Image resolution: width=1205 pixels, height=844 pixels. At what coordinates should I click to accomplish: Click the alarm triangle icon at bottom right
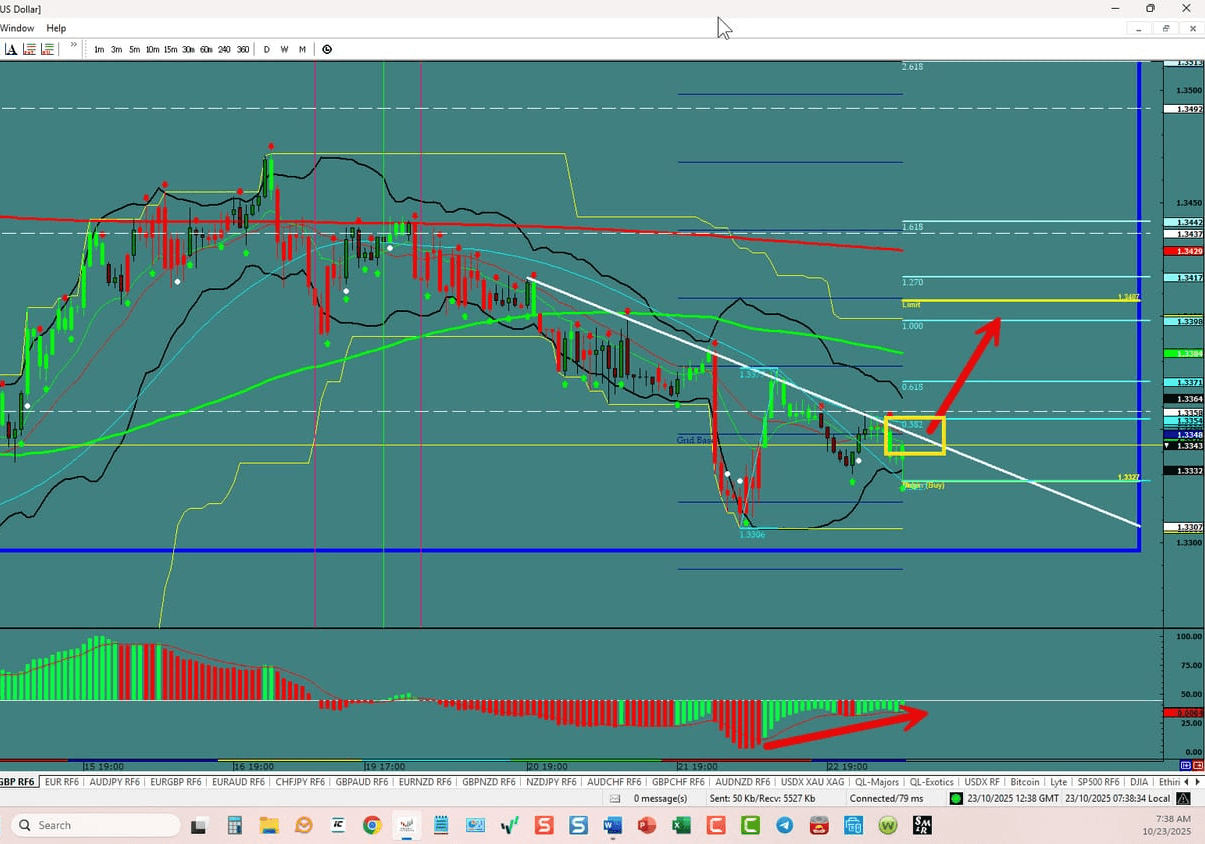tap(1183, 798)
